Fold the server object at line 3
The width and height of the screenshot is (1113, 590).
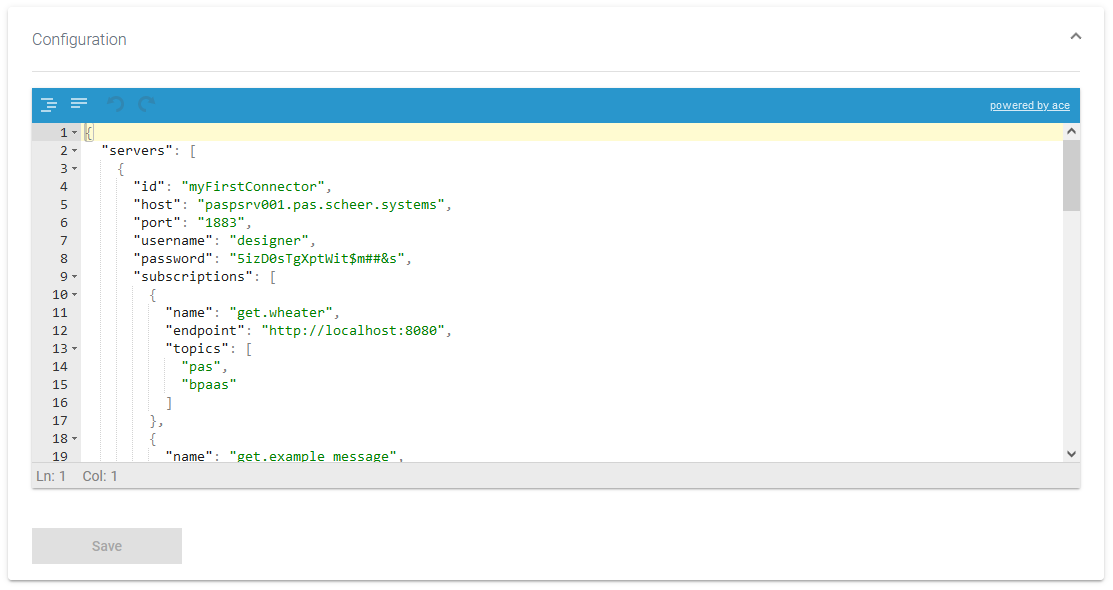[x=74, y=169]
